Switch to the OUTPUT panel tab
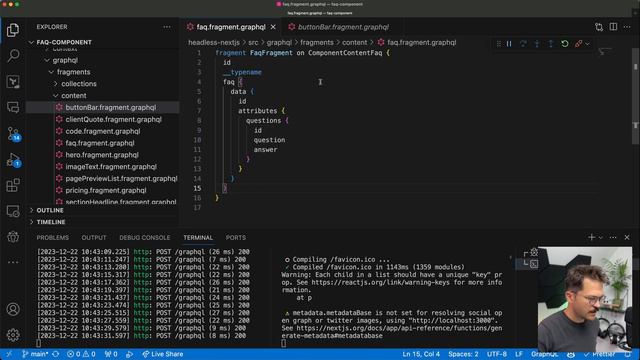Image resolution: width=640 pixels, height=360 pixels. coord(94,238)
